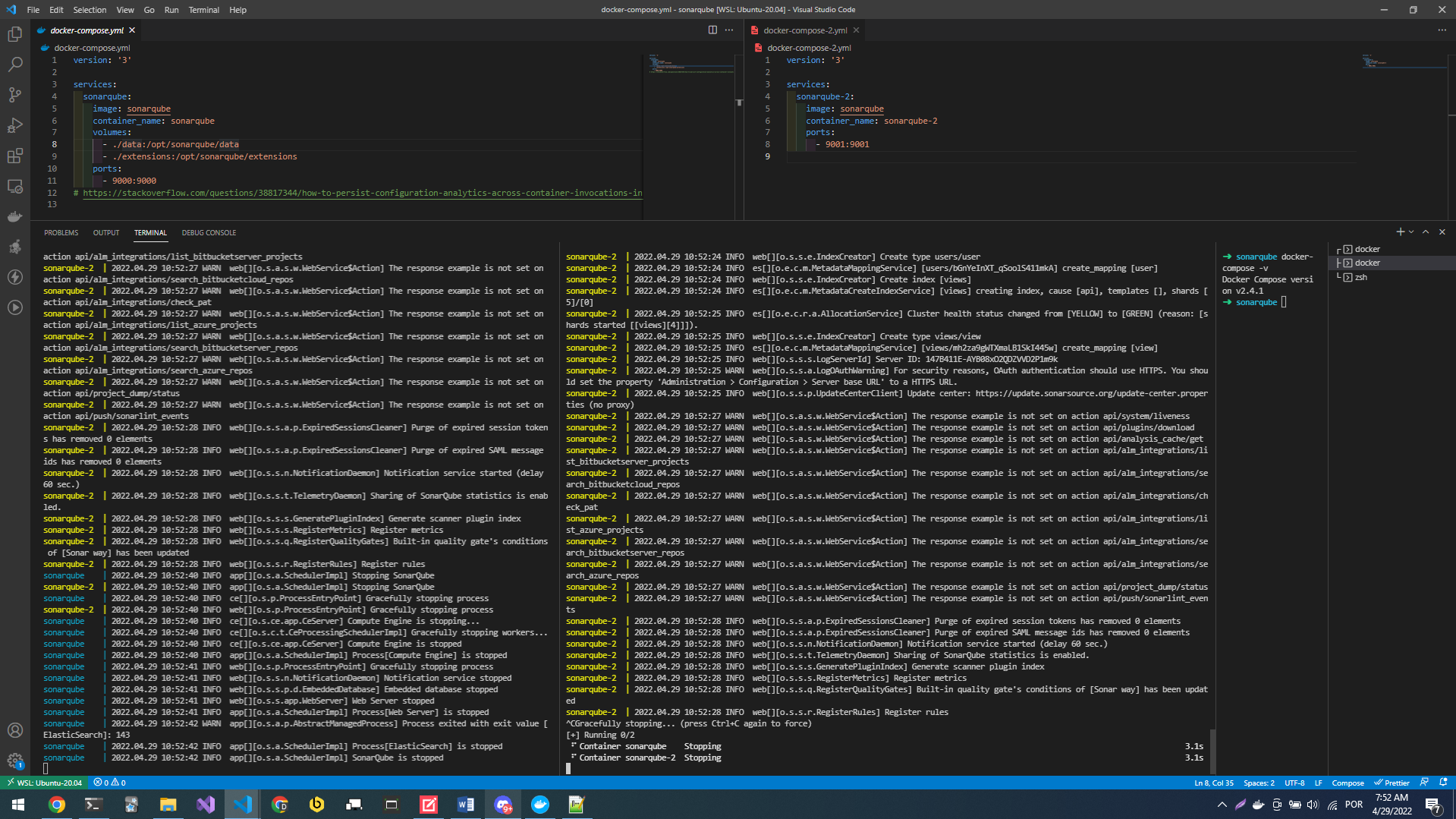Viewport: 1456px width, 819px height.
Task: Switch to the PROBLEMS panel tab
Action: click(61, 233)
